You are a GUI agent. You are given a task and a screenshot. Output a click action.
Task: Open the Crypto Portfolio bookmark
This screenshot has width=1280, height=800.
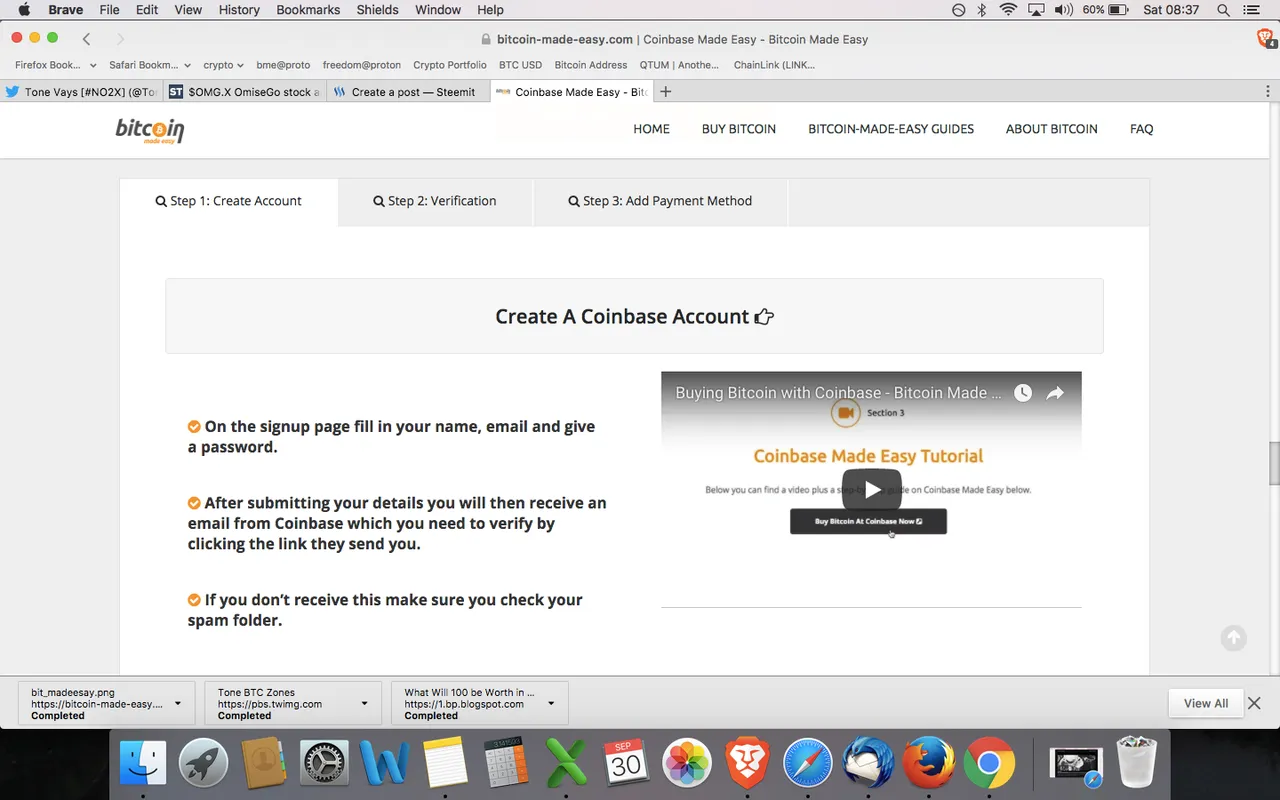click(450, 65)
